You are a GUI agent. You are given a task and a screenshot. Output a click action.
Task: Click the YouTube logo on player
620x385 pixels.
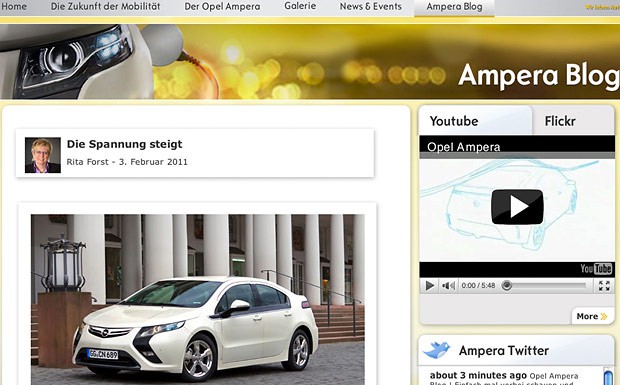(x=596, y=269)
